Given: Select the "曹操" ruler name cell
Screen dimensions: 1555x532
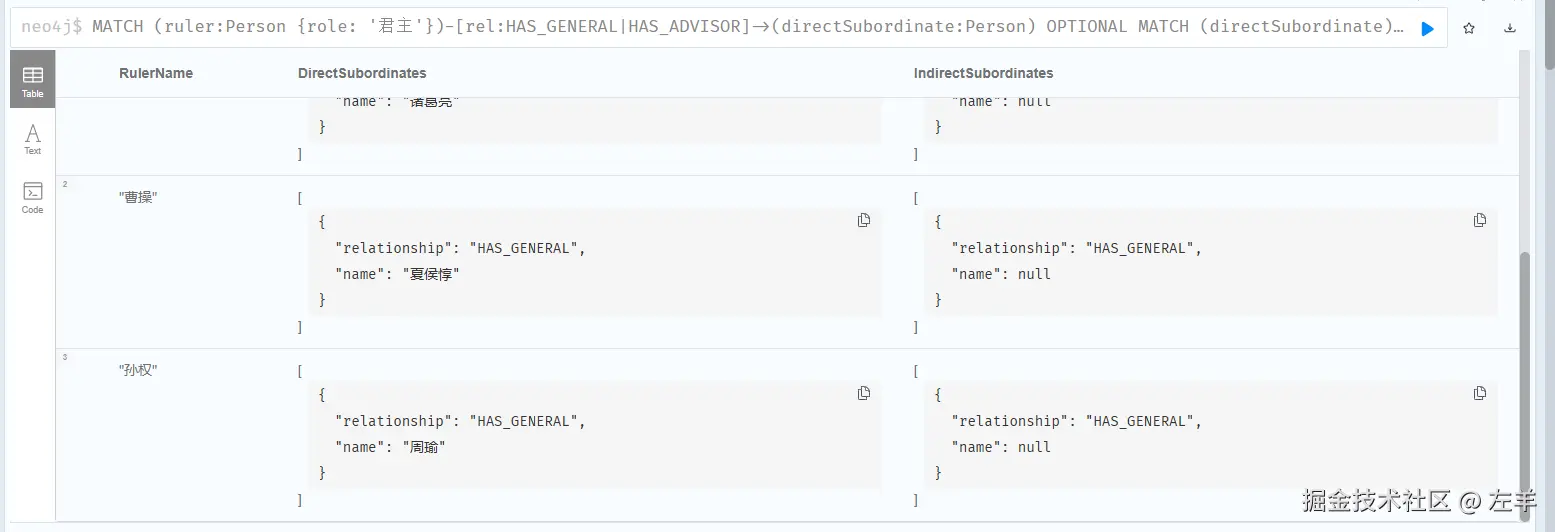Looking at the screenshot, I should (138, 197).
